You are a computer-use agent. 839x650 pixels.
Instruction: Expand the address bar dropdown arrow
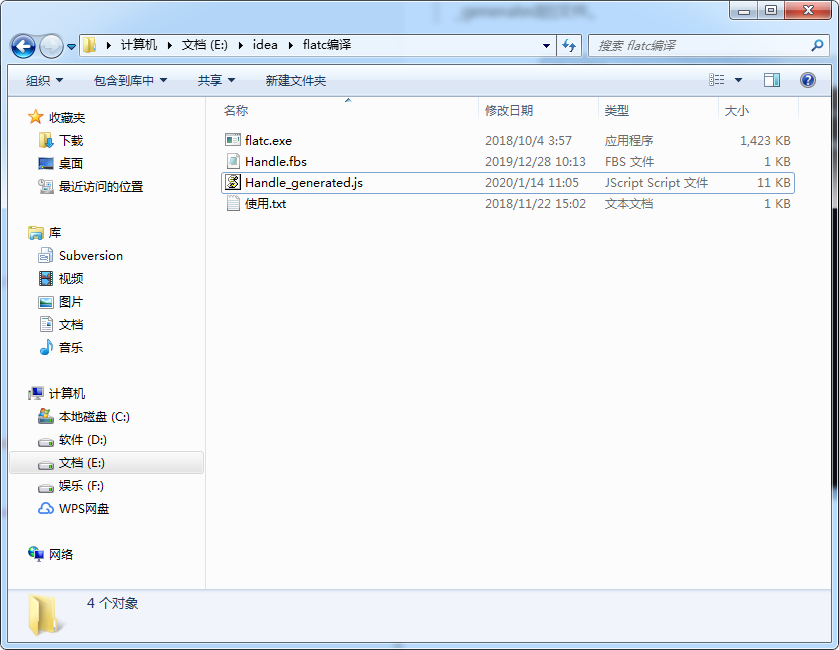pos(544,45)
